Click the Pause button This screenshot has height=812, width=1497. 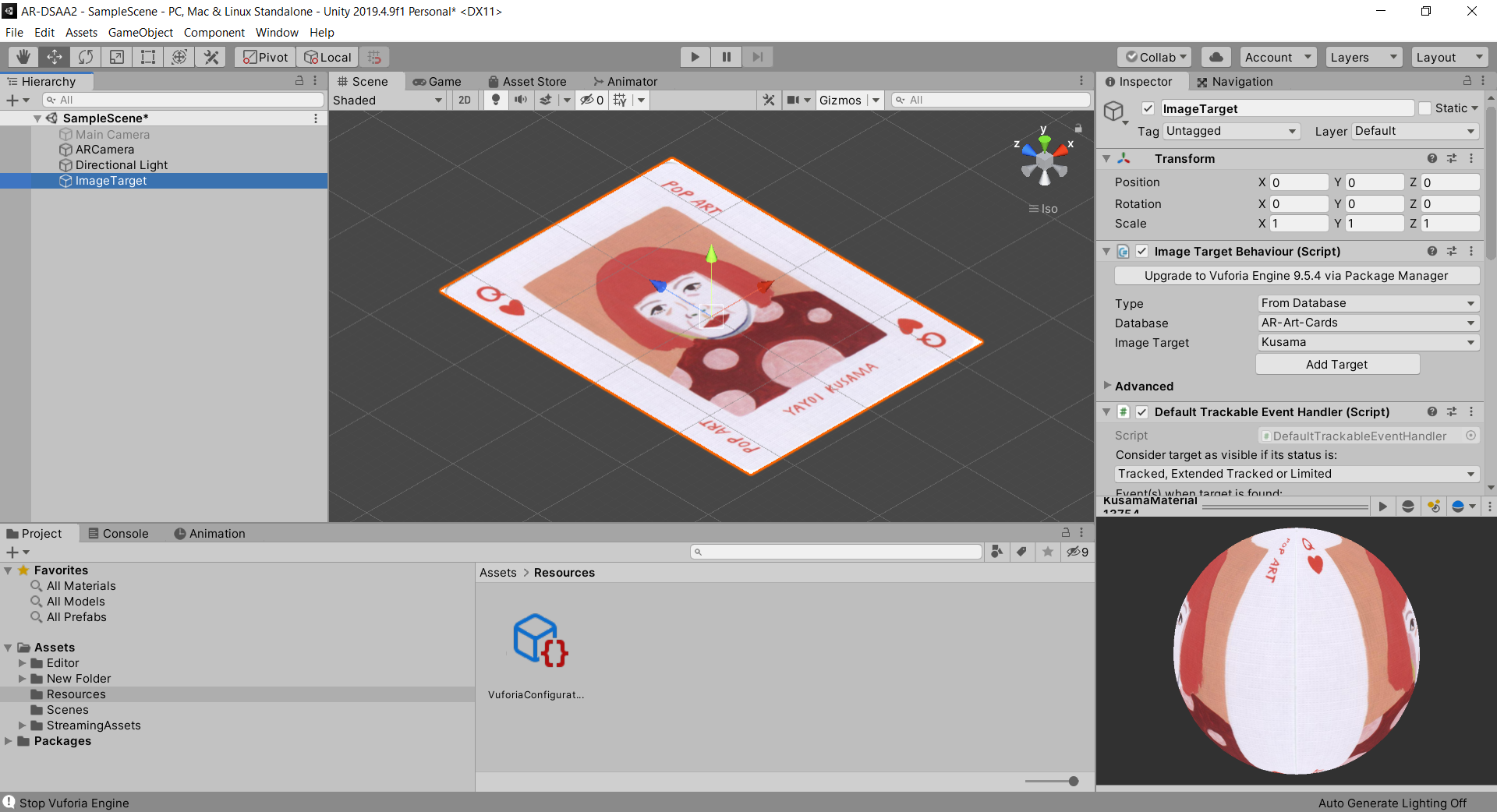tap(726, 57)
